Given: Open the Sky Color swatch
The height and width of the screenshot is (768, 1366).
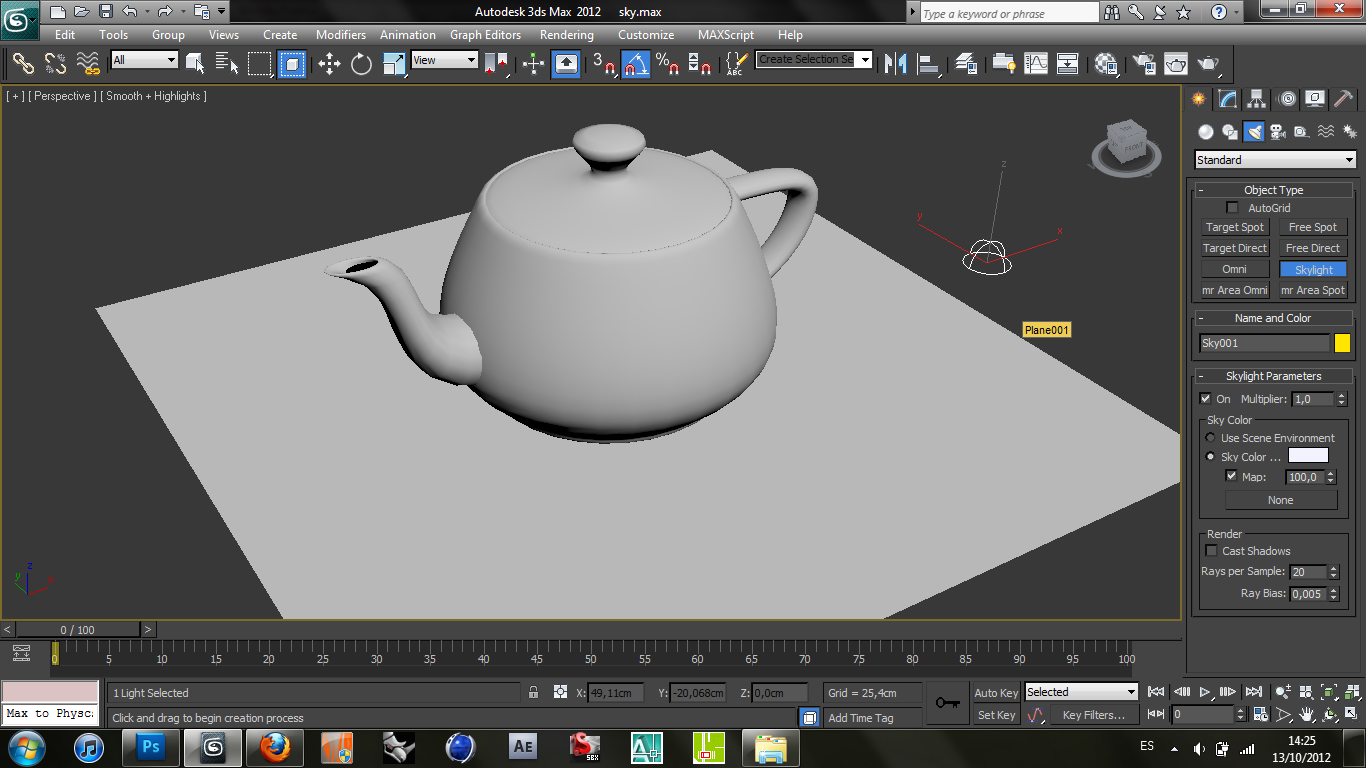Looking at the screenshot, I should pos(1308,456).
